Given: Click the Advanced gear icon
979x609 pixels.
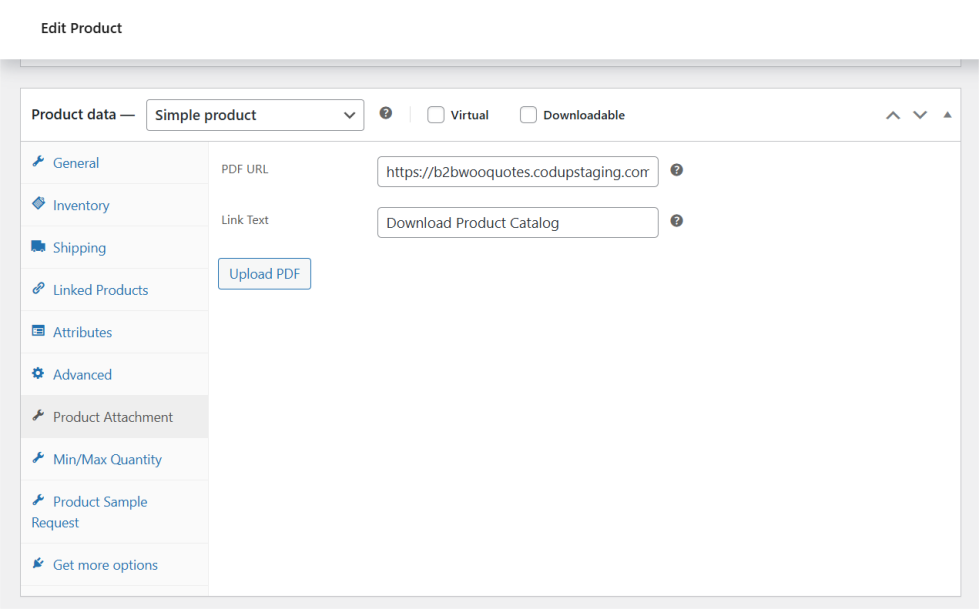Looking at the screenshot, I should tap(38, 374).
